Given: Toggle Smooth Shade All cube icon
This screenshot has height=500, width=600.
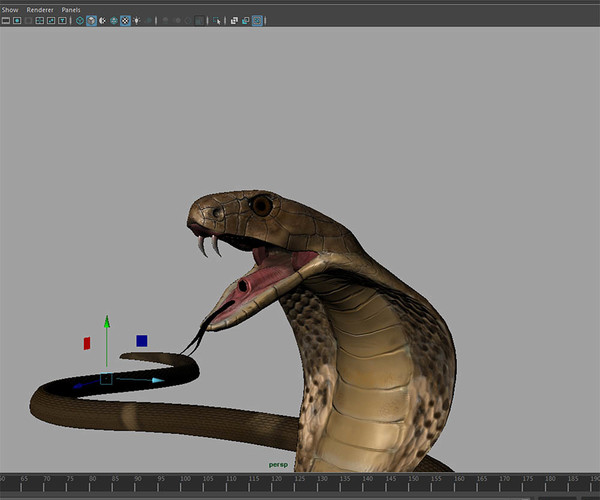Looking at the screenshot, I should (x=91, y=21).
